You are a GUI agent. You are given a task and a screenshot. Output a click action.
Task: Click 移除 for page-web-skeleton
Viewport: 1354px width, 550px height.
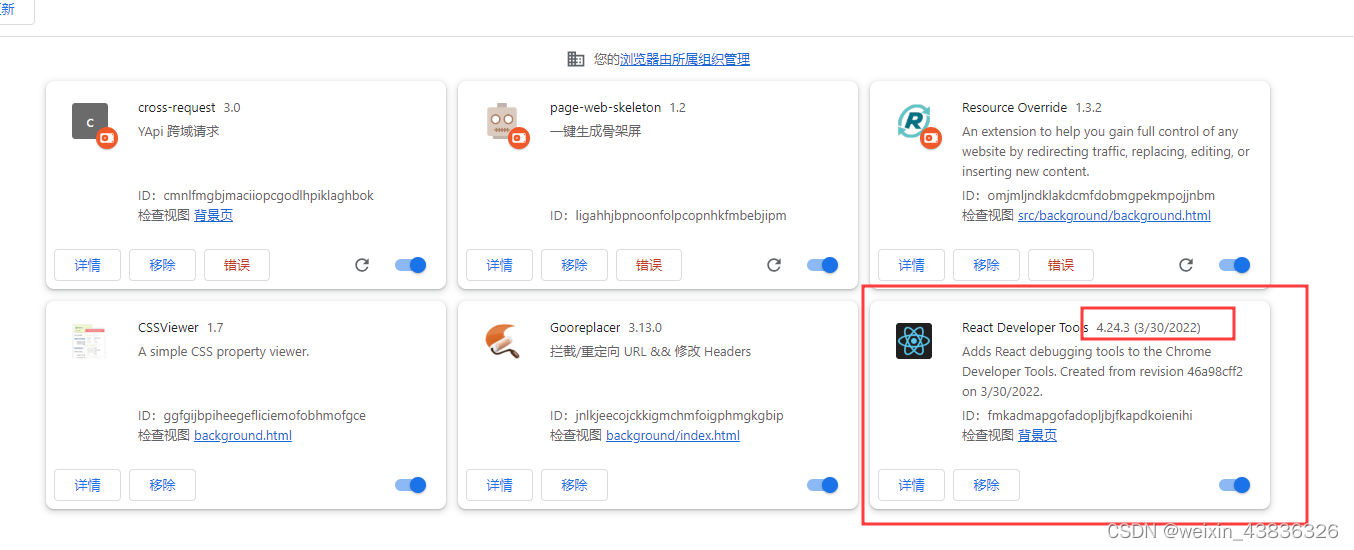click(574, 265)
